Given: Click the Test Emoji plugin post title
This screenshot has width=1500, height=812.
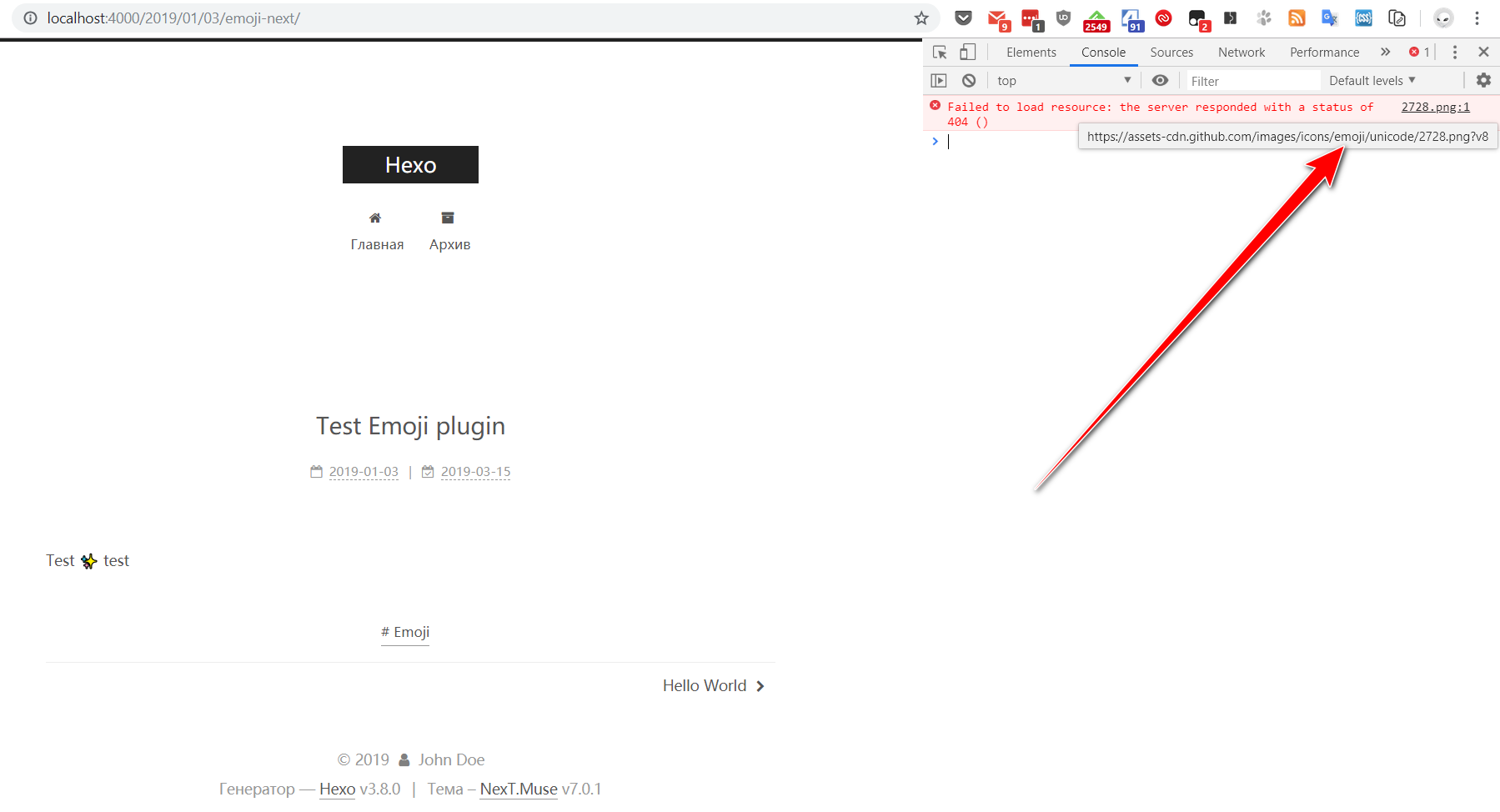Looking at the screenshot, I should click(x=410, y=426).
